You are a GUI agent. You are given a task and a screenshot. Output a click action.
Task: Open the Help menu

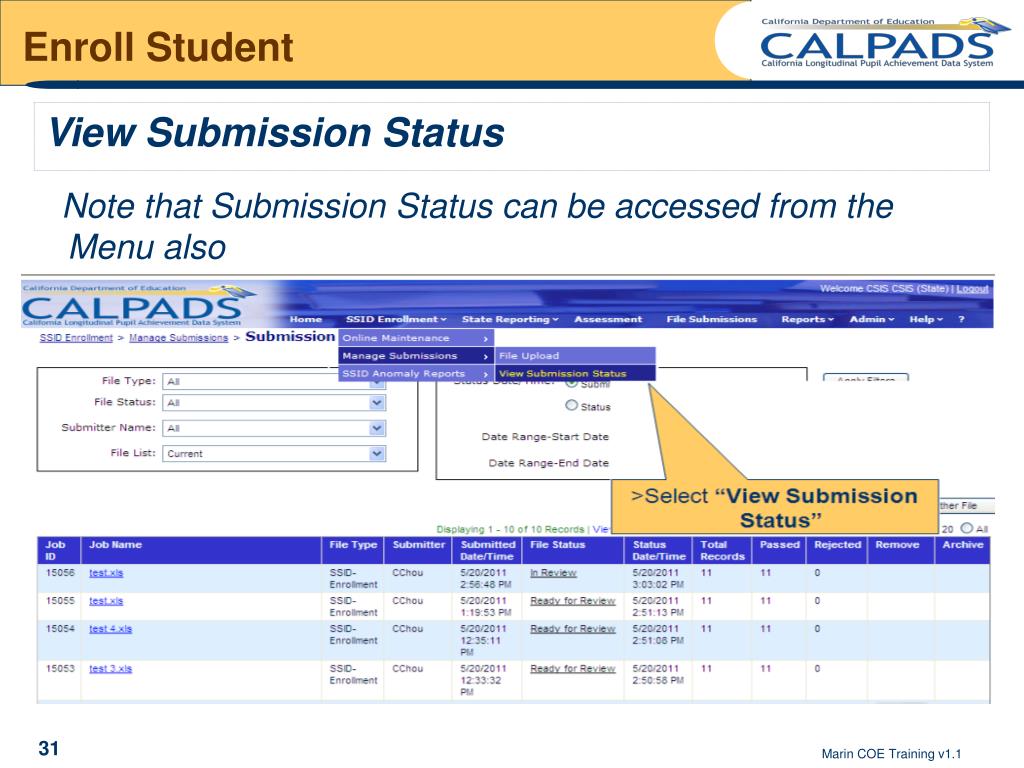925,319
